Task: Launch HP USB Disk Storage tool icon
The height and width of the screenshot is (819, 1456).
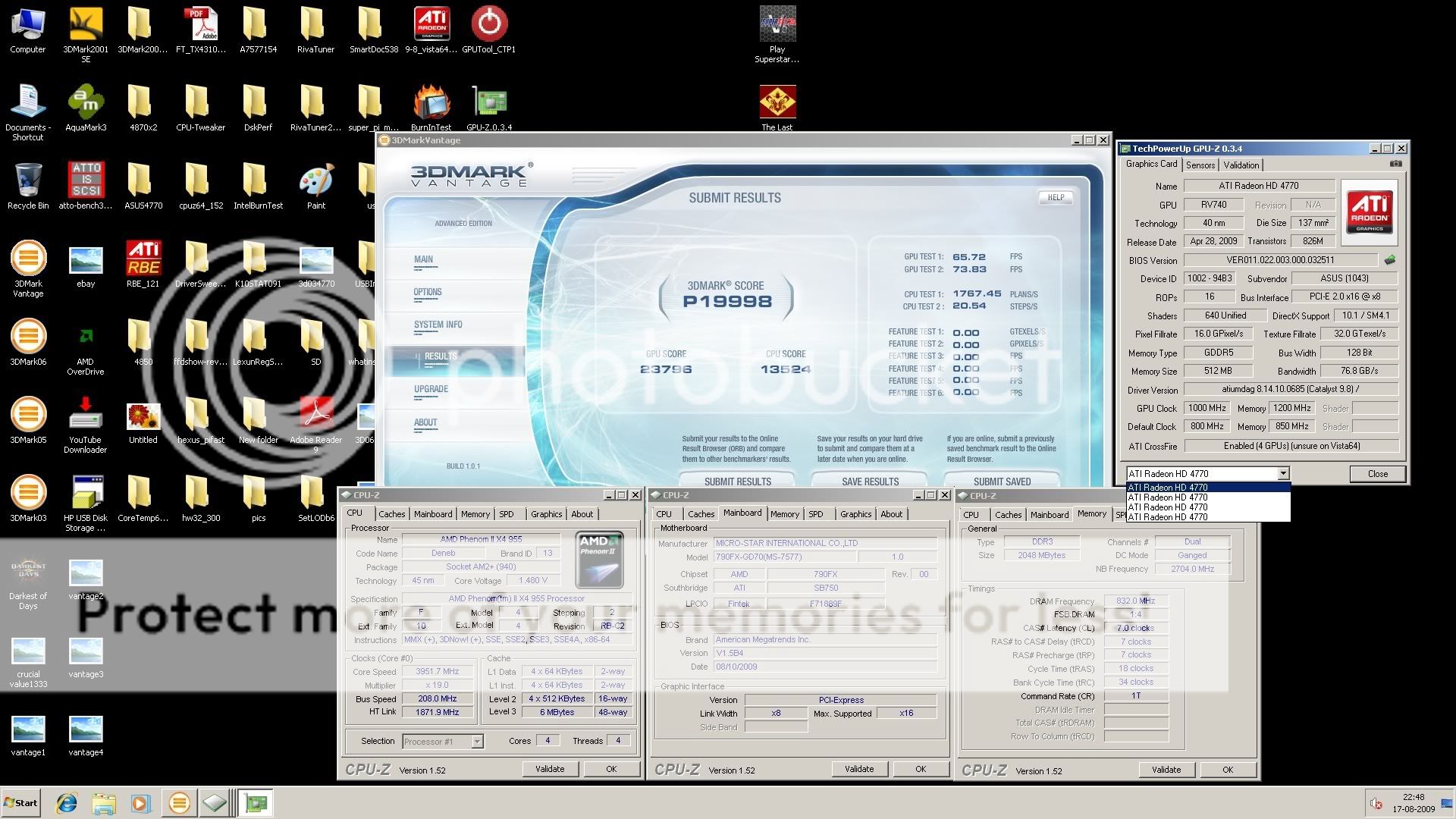Action: pyautogui.click(x=86, y=504)
